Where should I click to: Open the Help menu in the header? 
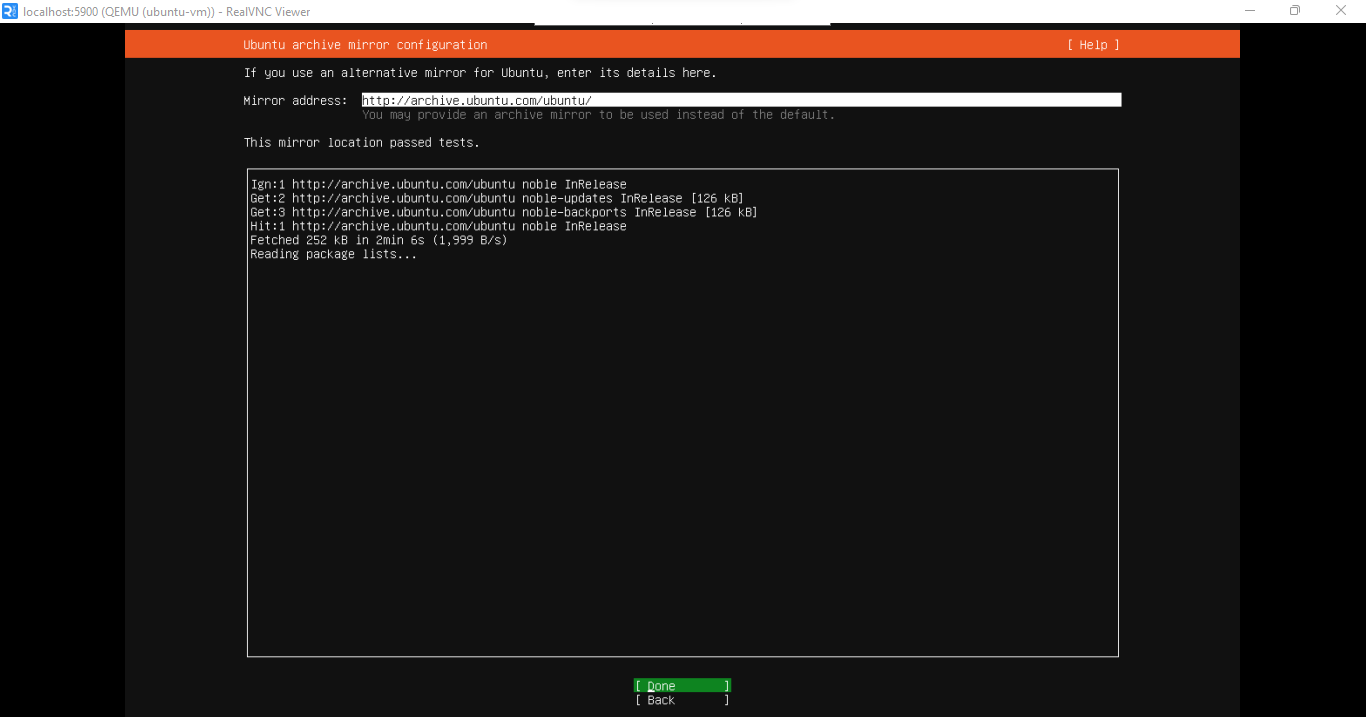coord(1093,45)
